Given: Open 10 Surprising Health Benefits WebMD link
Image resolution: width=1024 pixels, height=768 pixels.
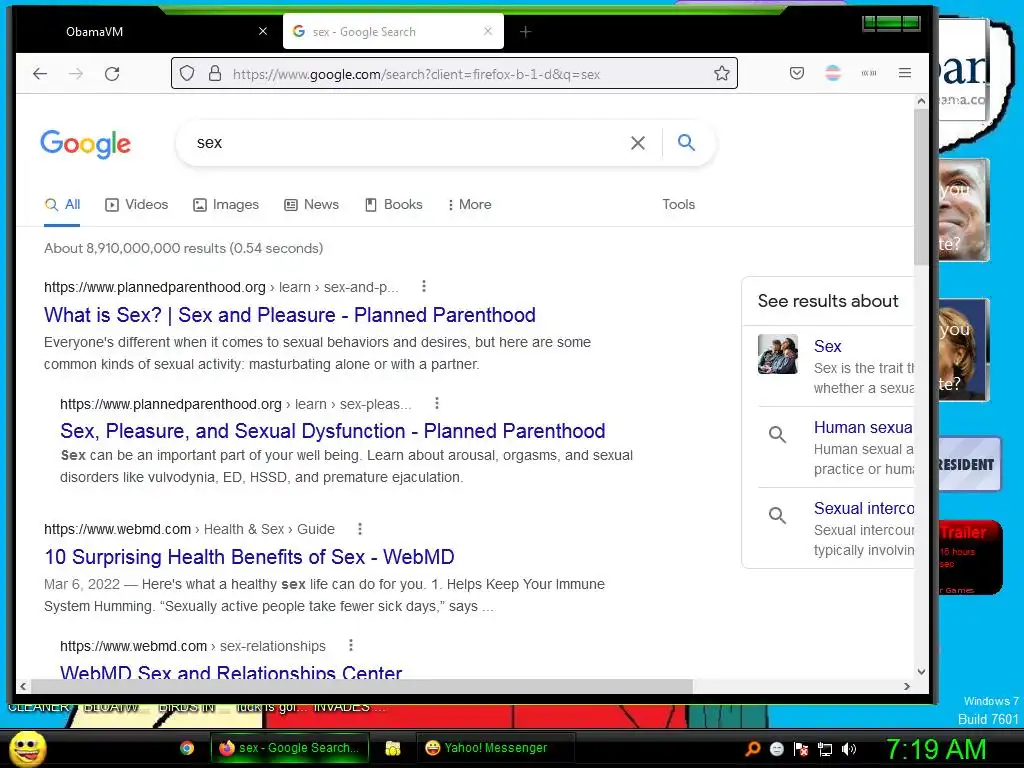Looking at the screenshot, I should 249,557.
